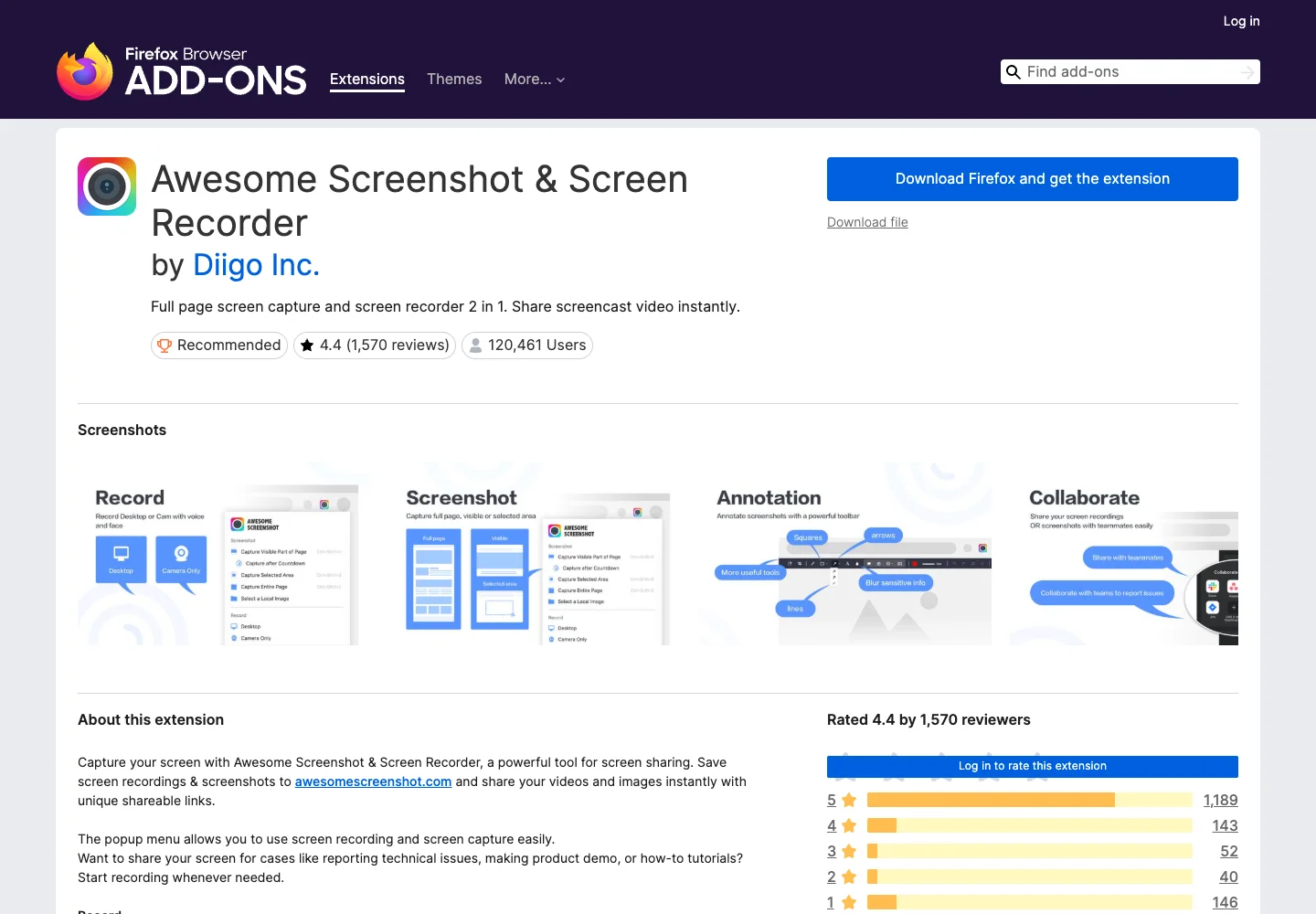This screenshot has height=914, width=1316.
Task: Open the 4.4 (1,570 reviews) badge
Action: tap(375, 345)
